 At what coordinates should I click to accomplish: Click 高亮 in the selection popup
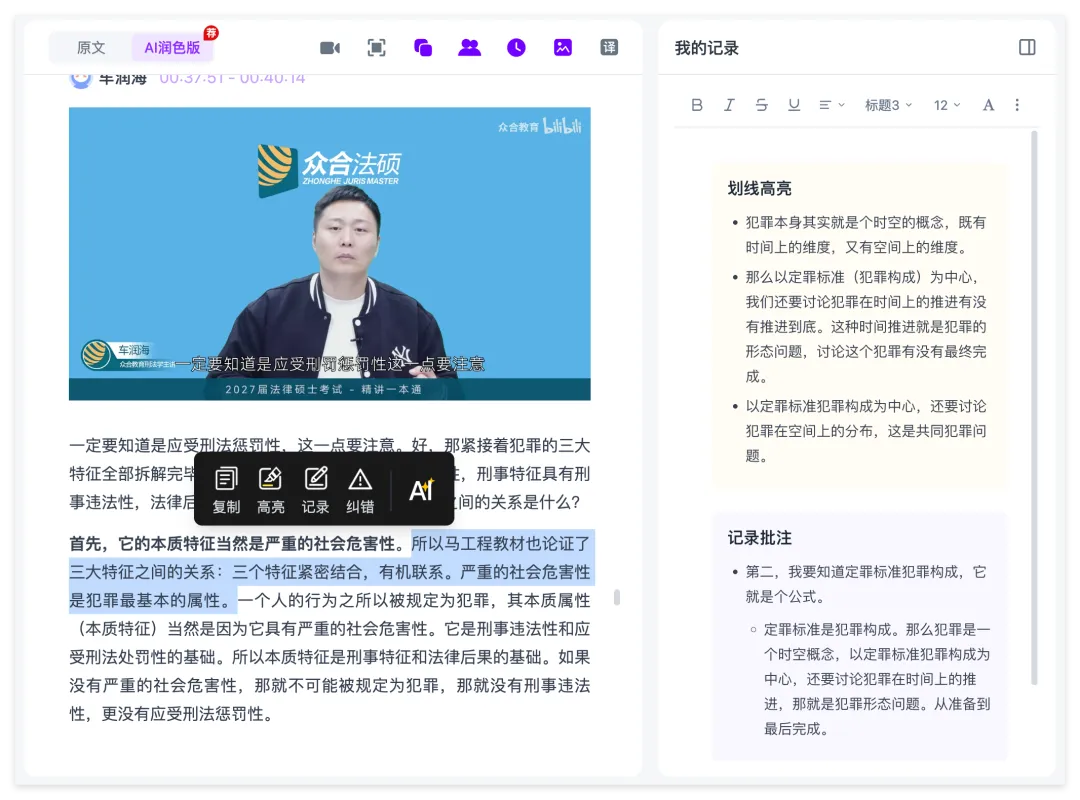pos(271,490)
